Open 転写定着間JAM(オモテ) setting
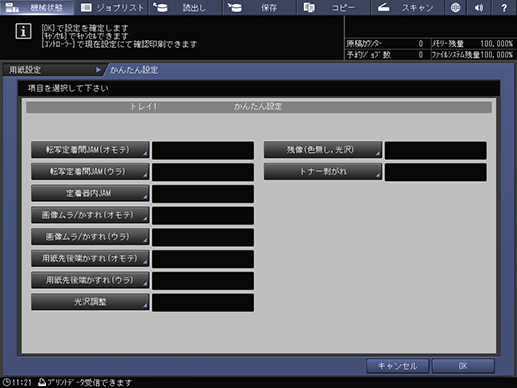517x388 pixels. pyautogui.click(x=90, y=150)
